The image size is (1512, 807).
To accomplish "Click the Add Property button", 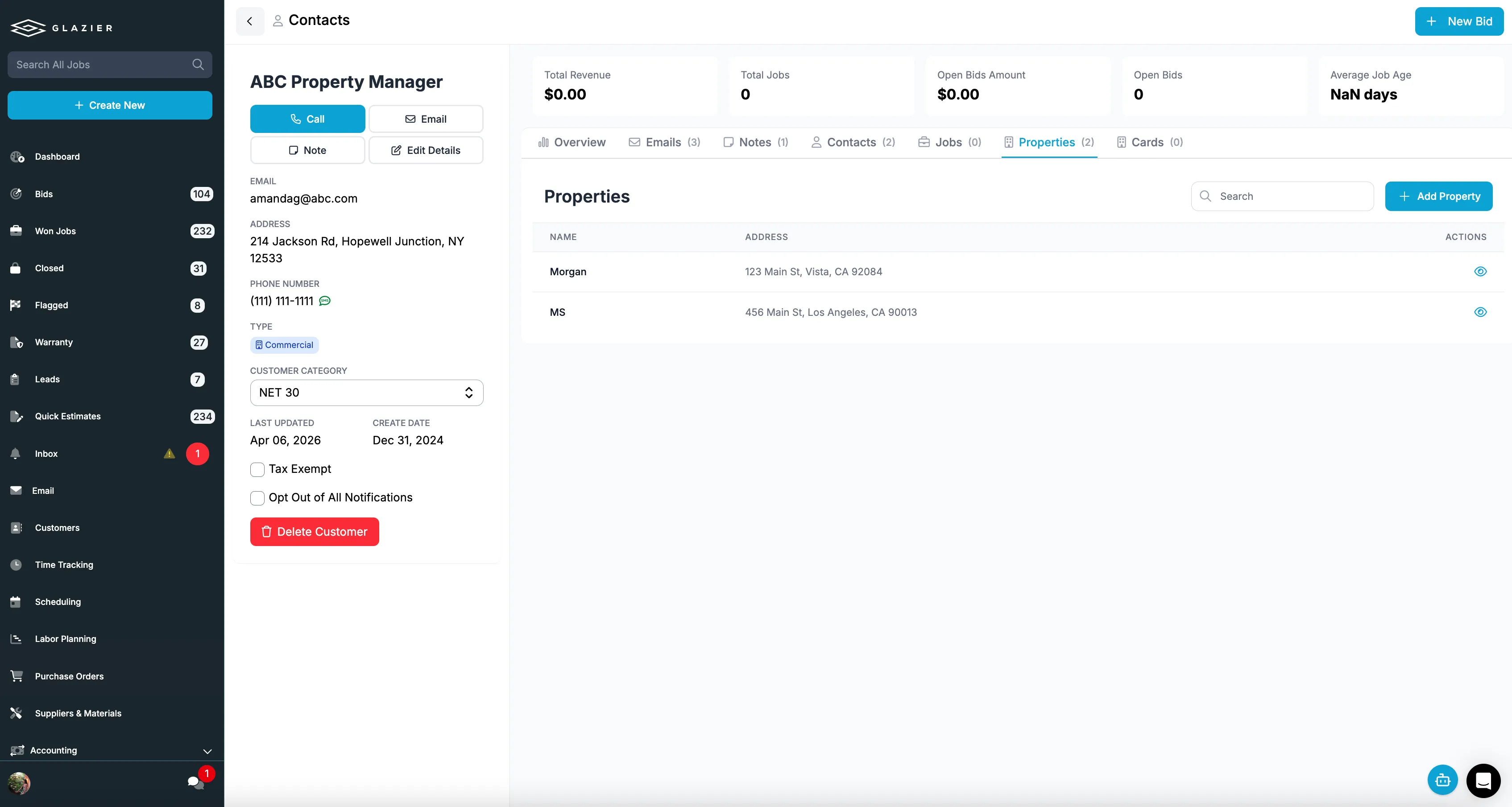I will (1439, 196).
